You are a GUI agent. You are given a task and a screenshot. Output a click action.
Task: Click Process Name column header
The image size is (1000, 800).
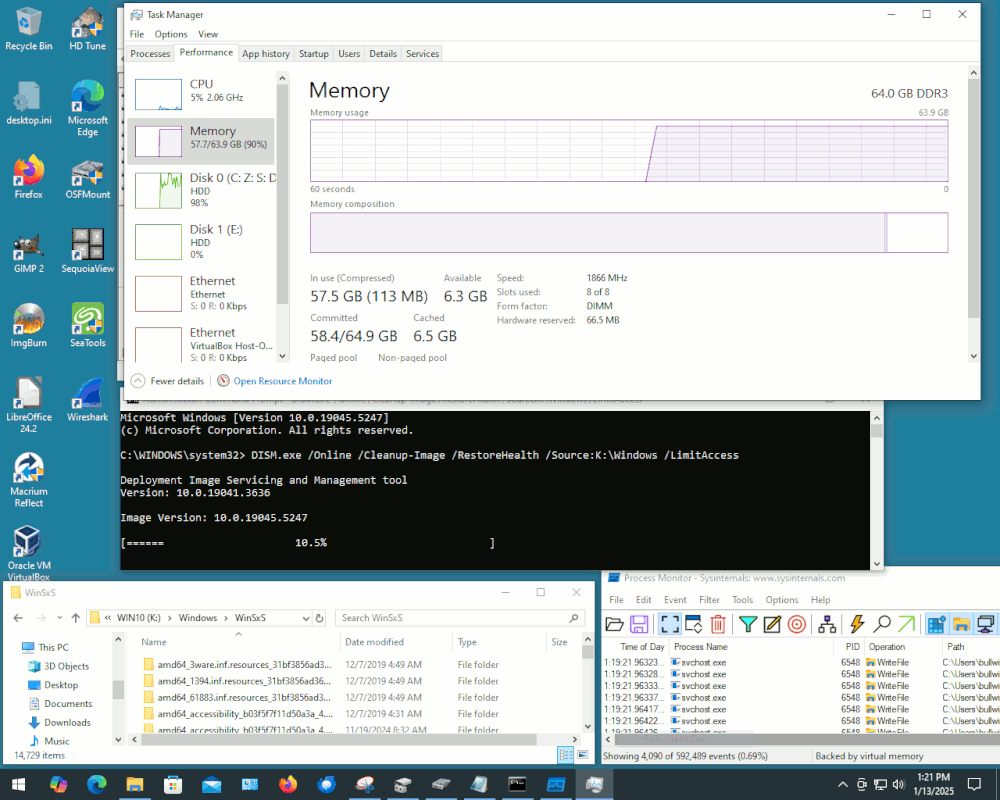click(x=701, y=646)
